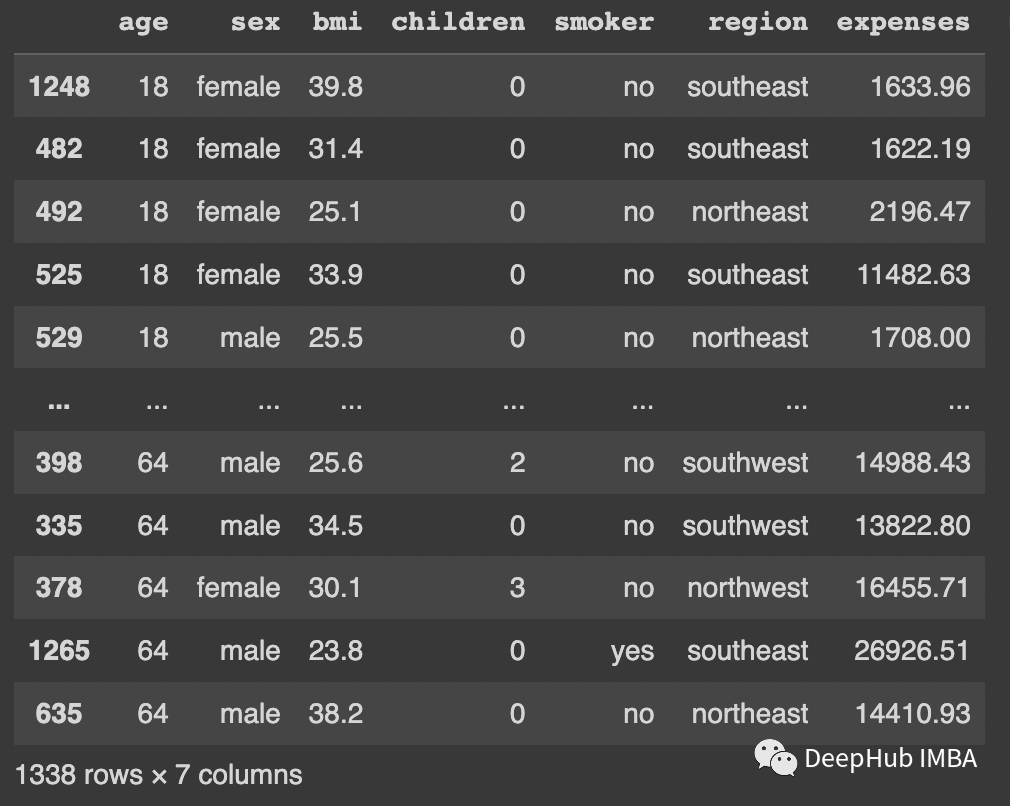The image size is (1010, 806).
Task: Click the "1338 rows × 7 columns" summary text
Action: pyautogui.click(x=159, y=774)
